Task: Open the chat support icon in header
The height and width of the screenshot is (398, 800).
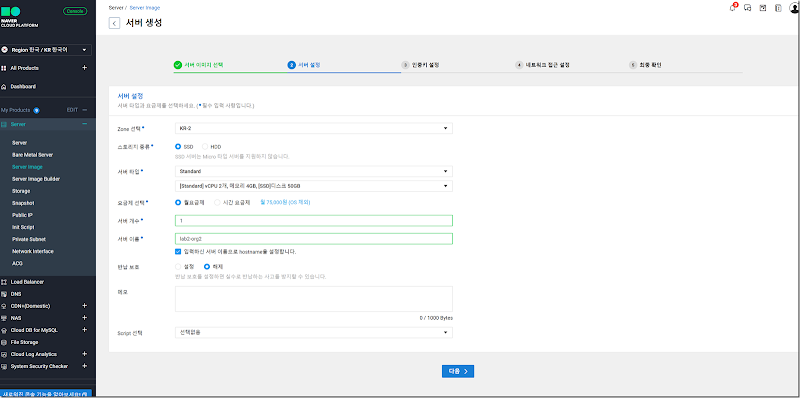Action: point(747,8)
